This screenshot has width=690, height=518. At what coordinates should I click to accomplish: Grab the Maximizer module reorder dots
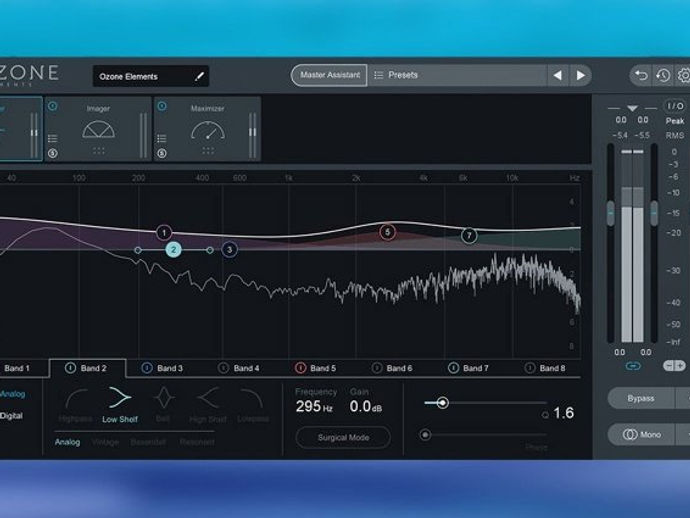click(208, 151)
